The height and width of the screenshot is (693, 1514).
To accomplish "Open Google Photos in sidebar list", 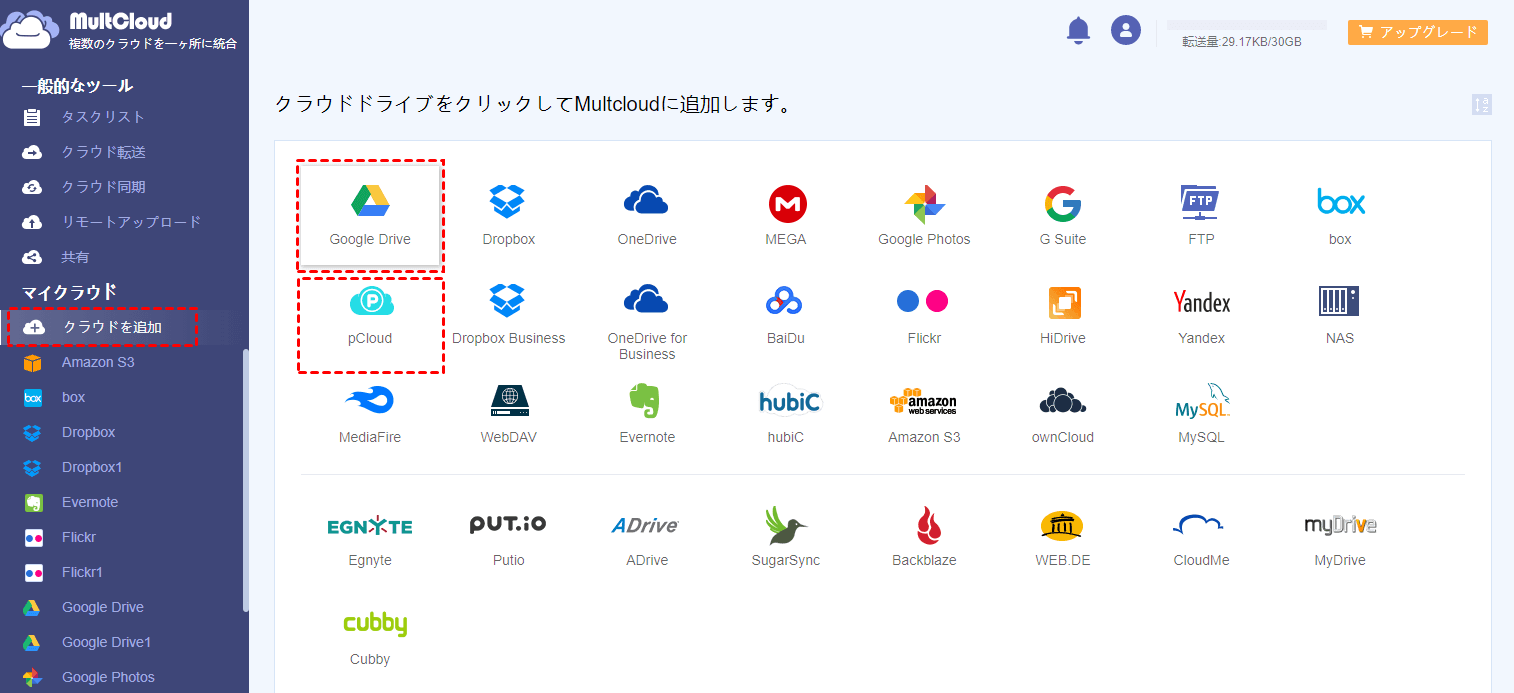I will point(108,677).
